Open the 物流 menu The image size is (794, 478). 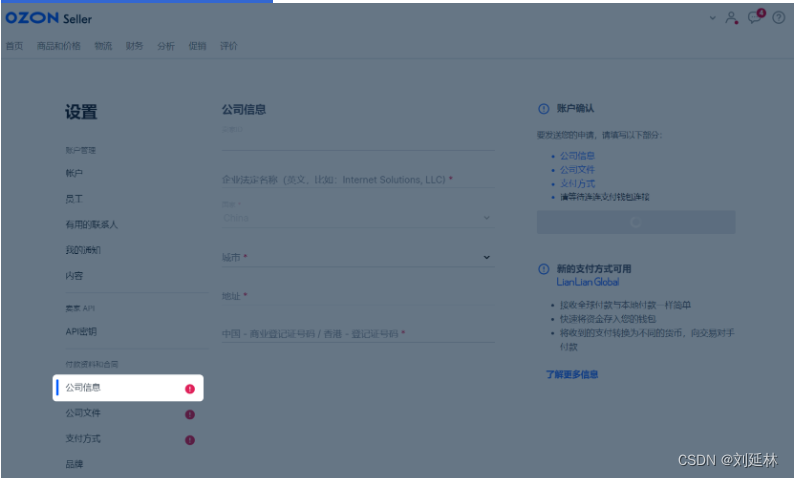(103, 46)
